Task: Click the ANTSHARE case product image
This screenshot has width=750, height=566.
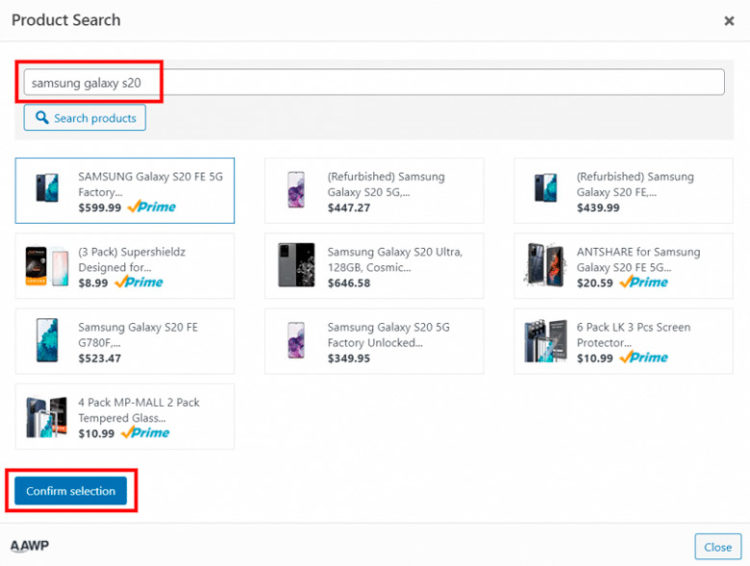Action: click(545, 265)
